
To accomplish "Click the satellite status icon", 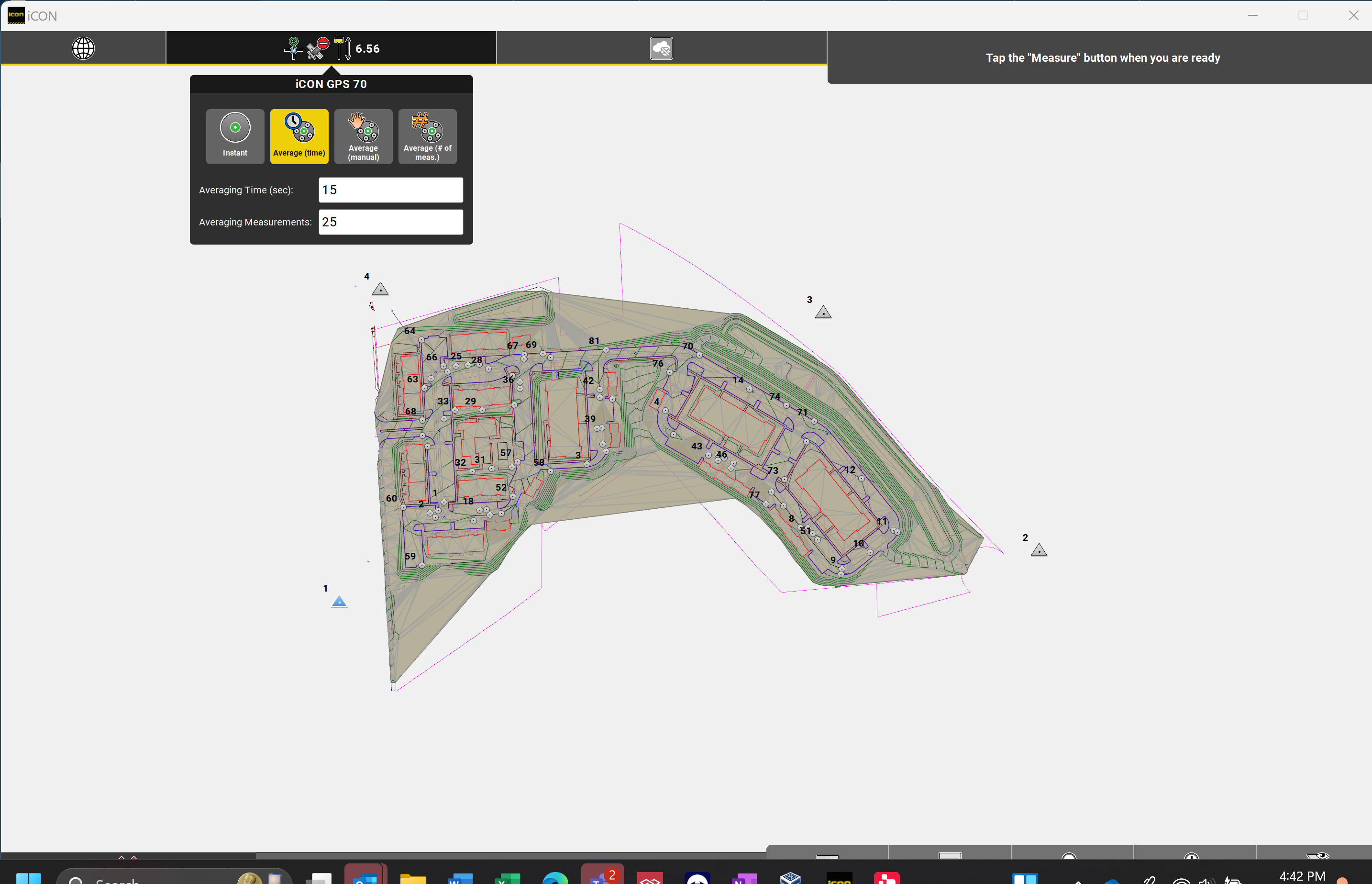I will [317, 48].
